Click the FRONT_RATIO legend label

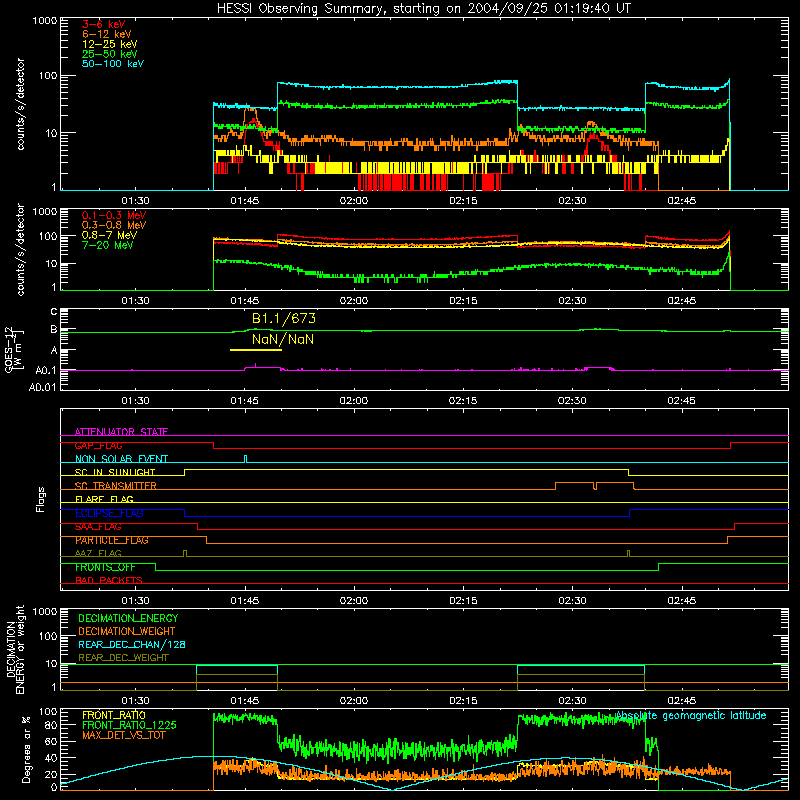click(x=114, y=715)
